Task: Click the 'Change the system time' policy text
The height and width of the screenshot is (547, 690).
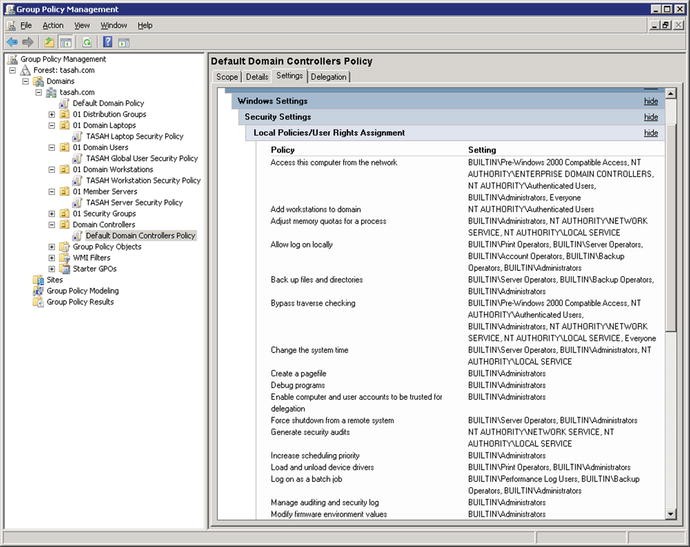Action: click(x=309, y=350)
